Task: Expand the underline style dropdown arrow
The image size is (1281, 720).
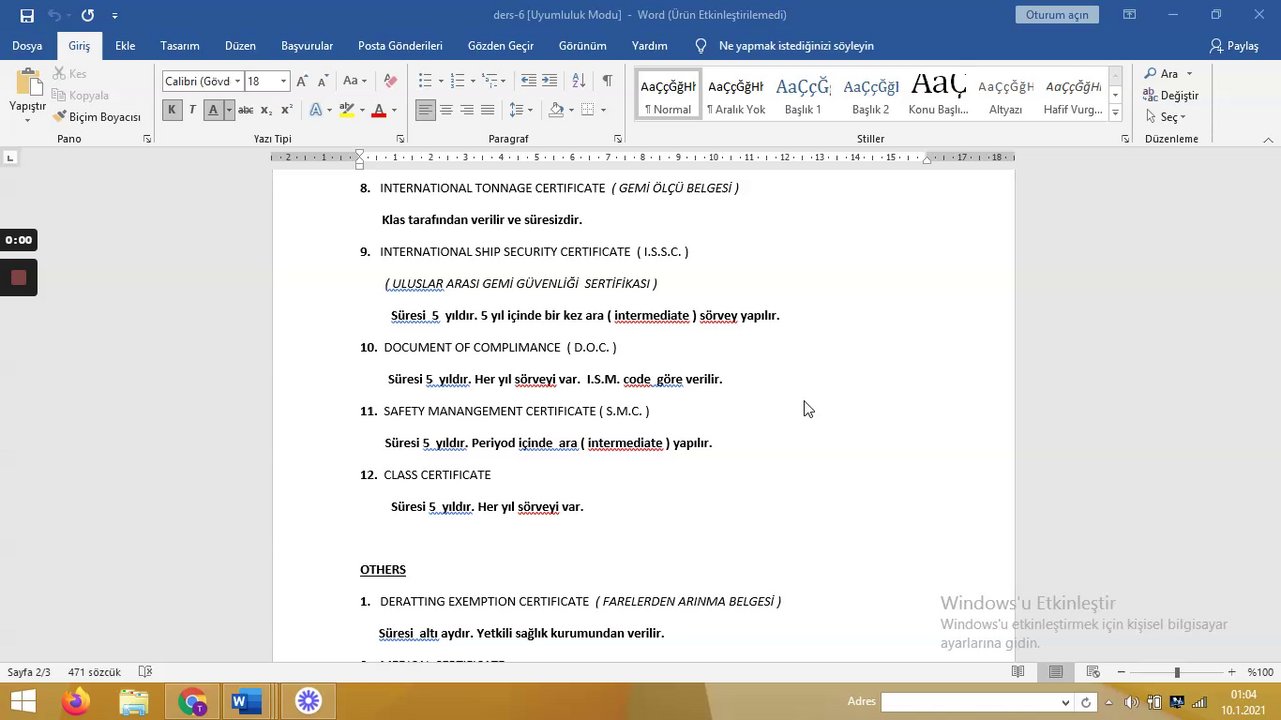Action: click(229, 110)
